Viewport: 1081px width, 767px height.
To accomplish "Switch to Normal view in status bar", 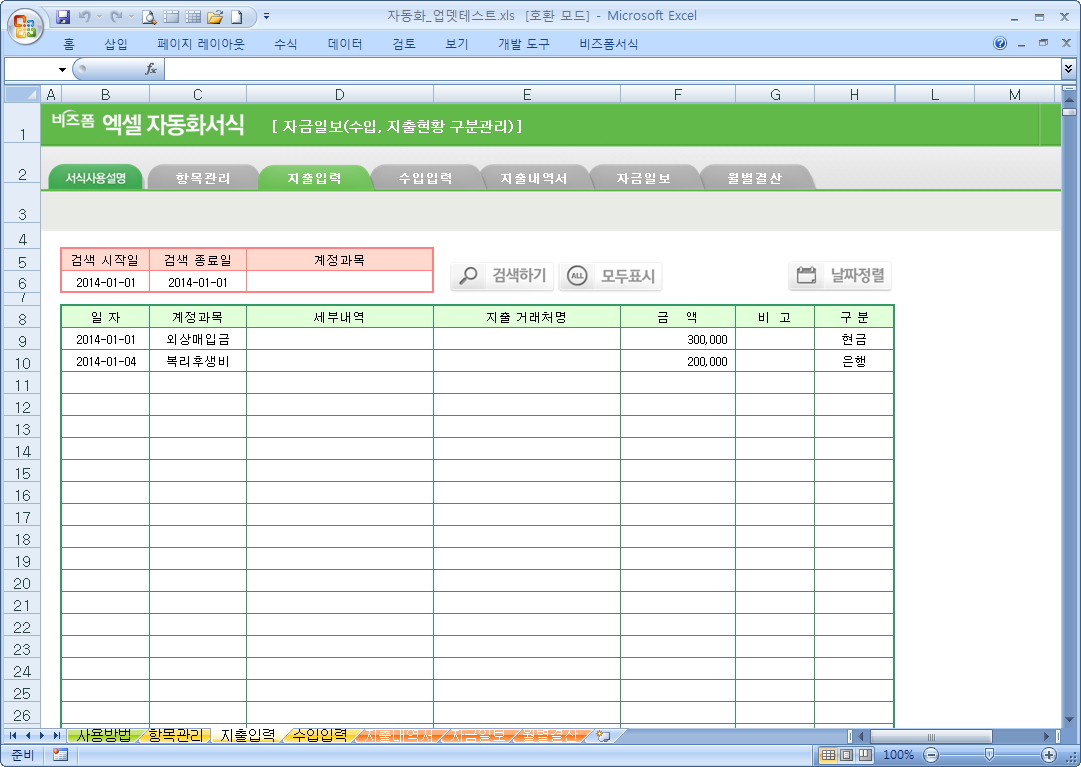I will tap(828, 755).
